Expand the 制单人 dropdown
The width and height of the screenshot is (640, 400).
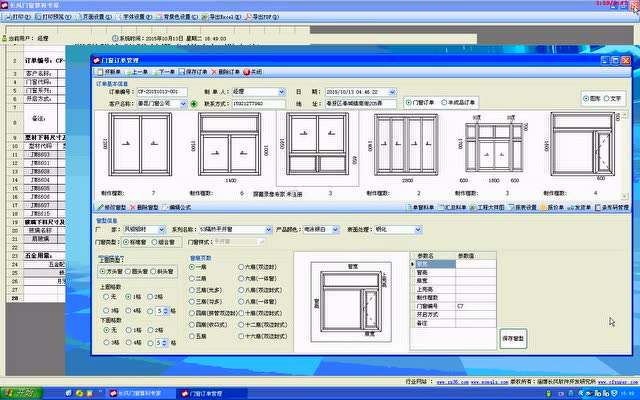click(282, 92)
